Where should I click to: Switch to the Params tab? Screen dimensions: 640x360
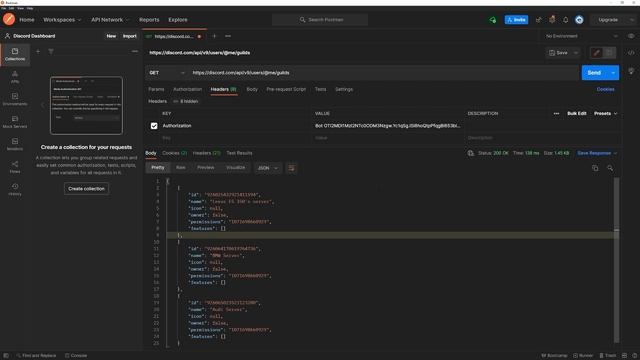point(156,89)
